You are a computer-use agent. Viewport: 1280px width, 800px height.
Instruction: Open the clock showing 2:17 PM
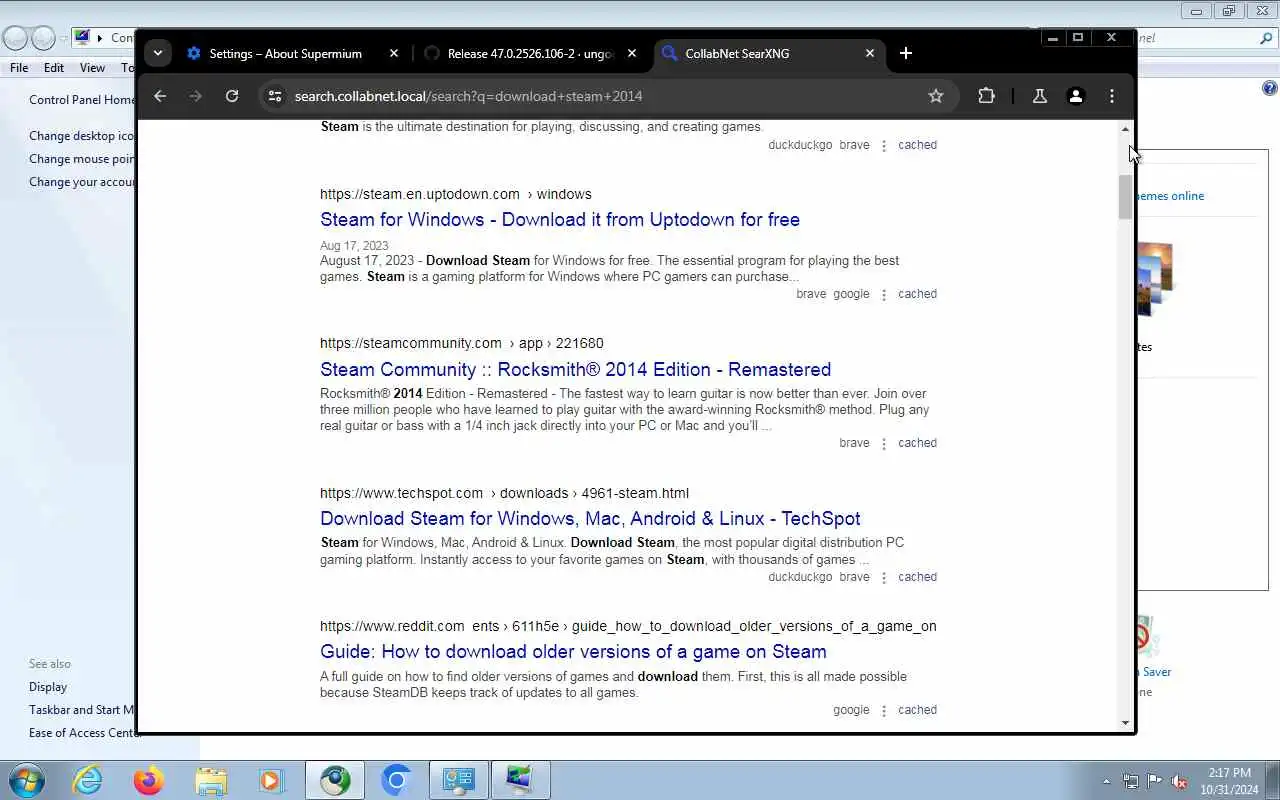tap(1229, 781)
